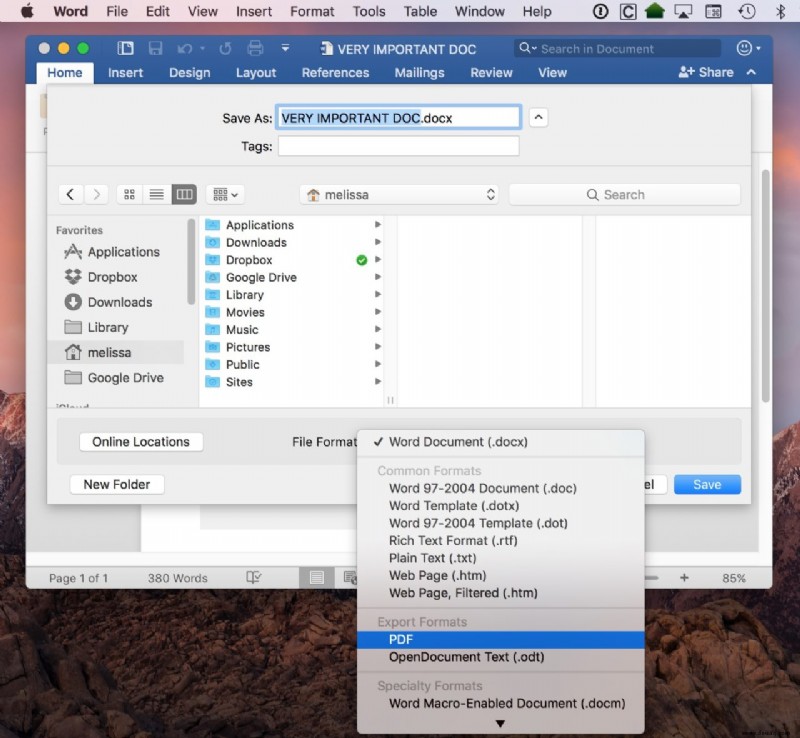Screen dimensions: 800x738
Task: Click the down arrow to show more formats
Action: (x=500, y=724)
